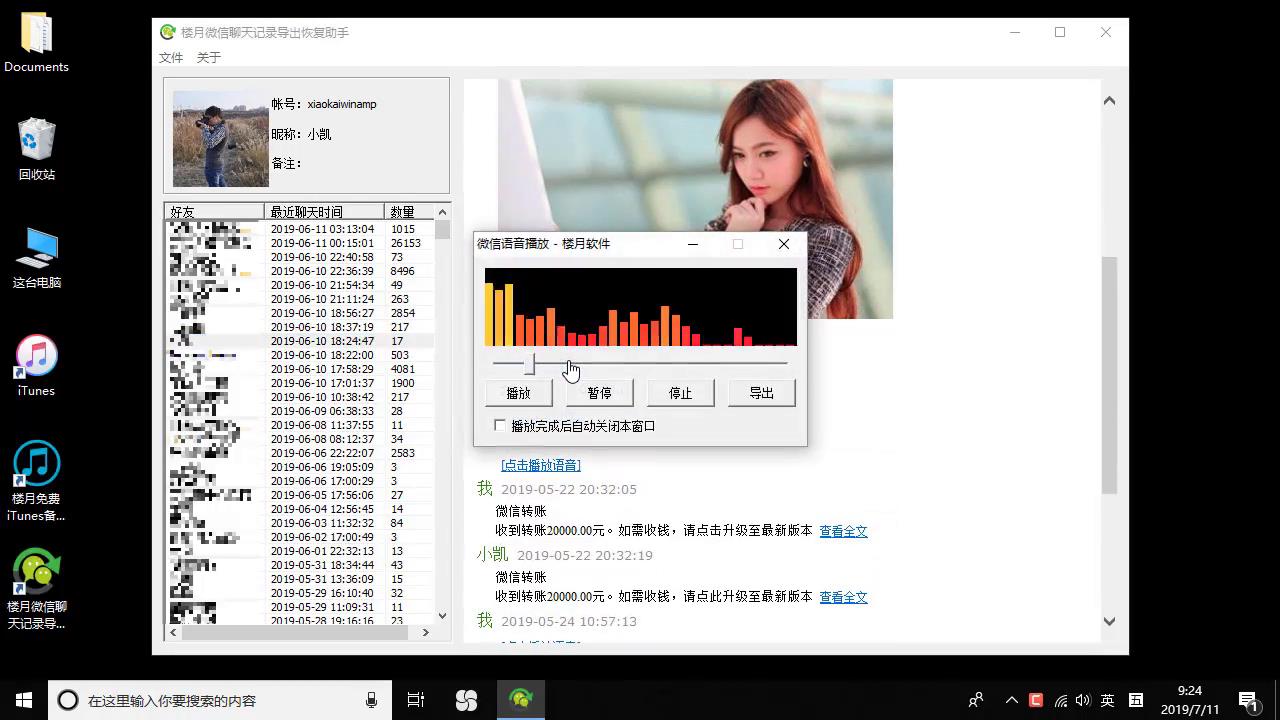Click the taskbar search input field
1280x720 pixels.
click(220, 700)
